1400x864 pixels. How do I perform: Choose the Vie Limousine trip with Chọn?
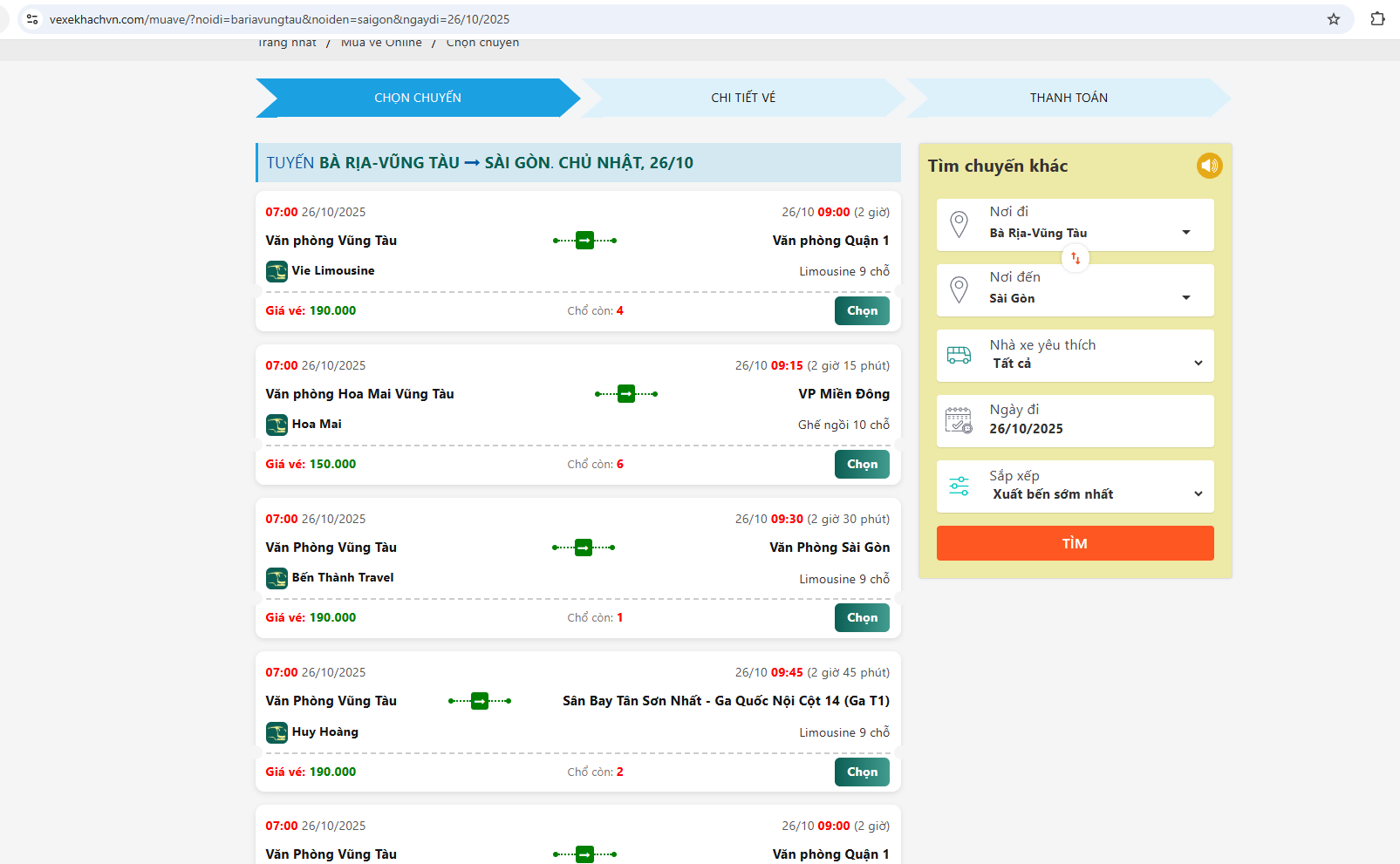click(861, 311)
